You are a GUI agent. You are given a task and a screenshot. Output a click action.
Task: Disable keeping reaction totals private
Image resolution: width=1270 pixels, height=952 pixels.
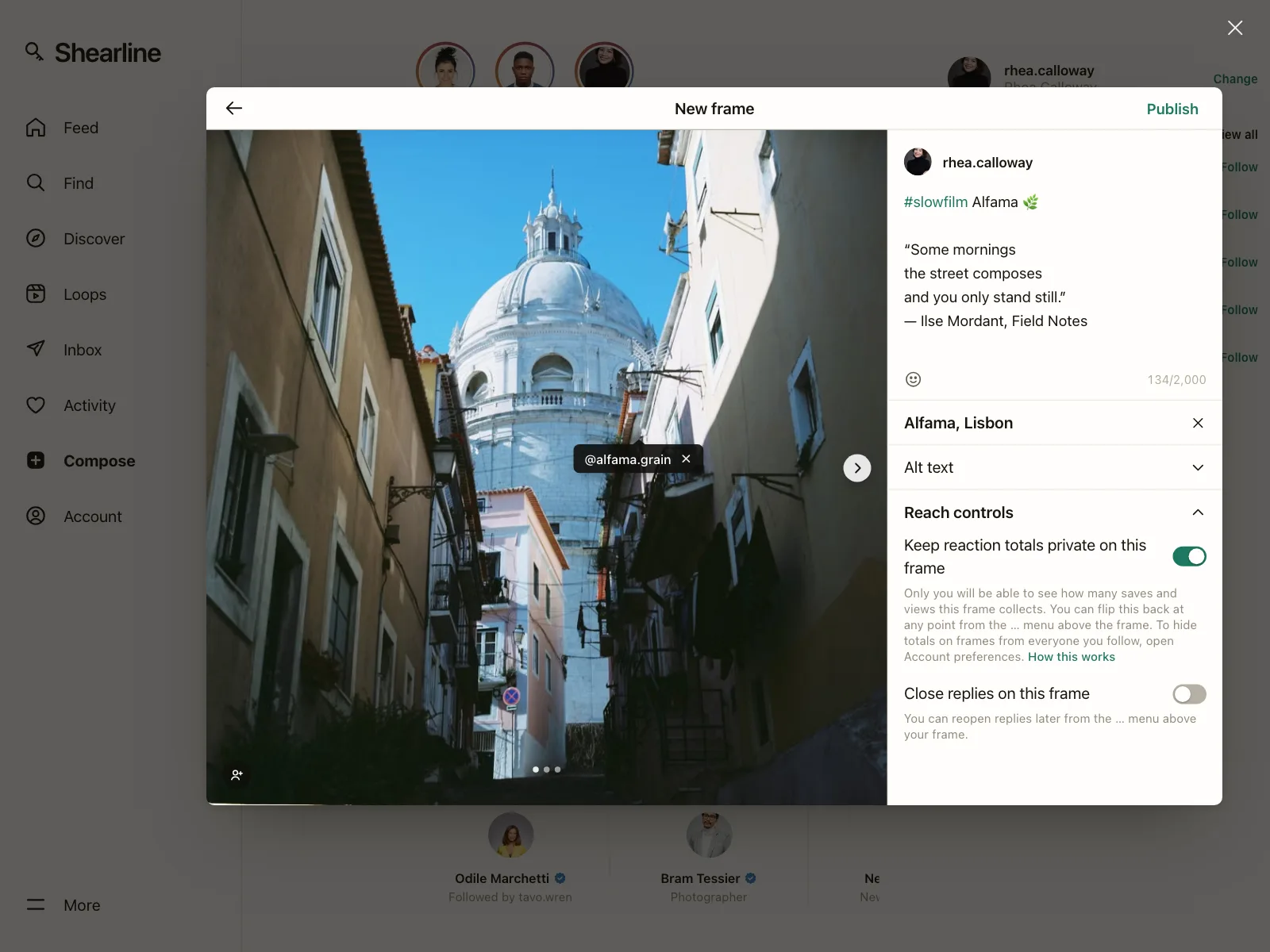[x=1189, y=556]
